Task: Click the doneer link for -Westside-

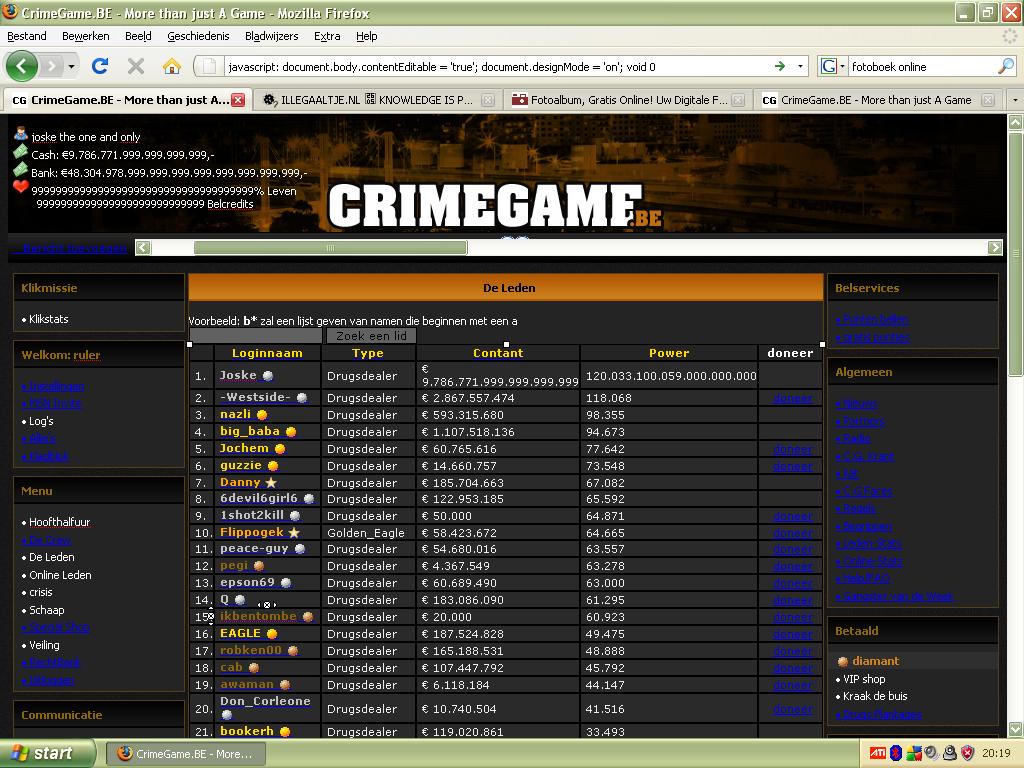Action: [793, 398]
